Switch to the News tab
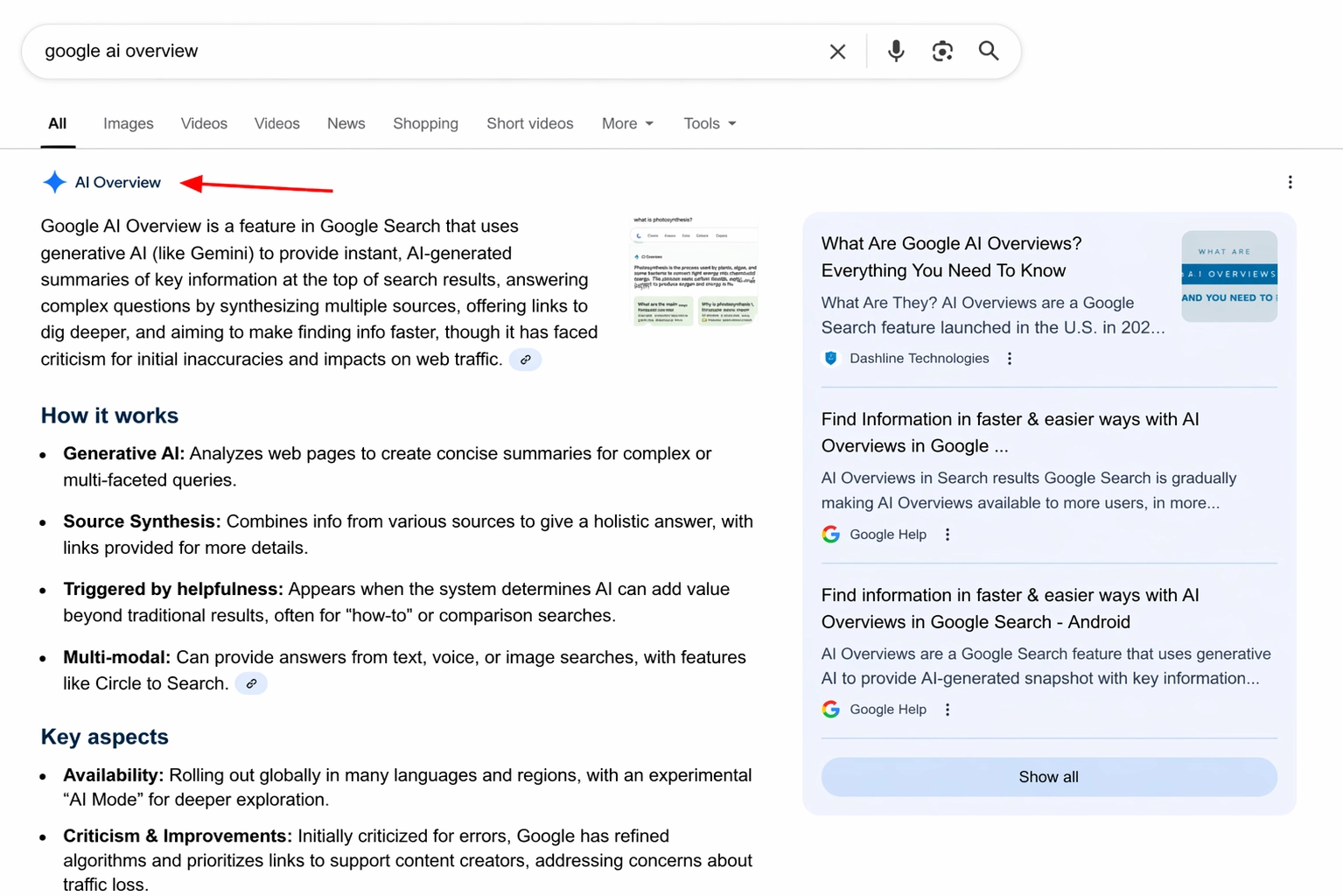This screenshot has width=1343, height=896. click(346, 123)
